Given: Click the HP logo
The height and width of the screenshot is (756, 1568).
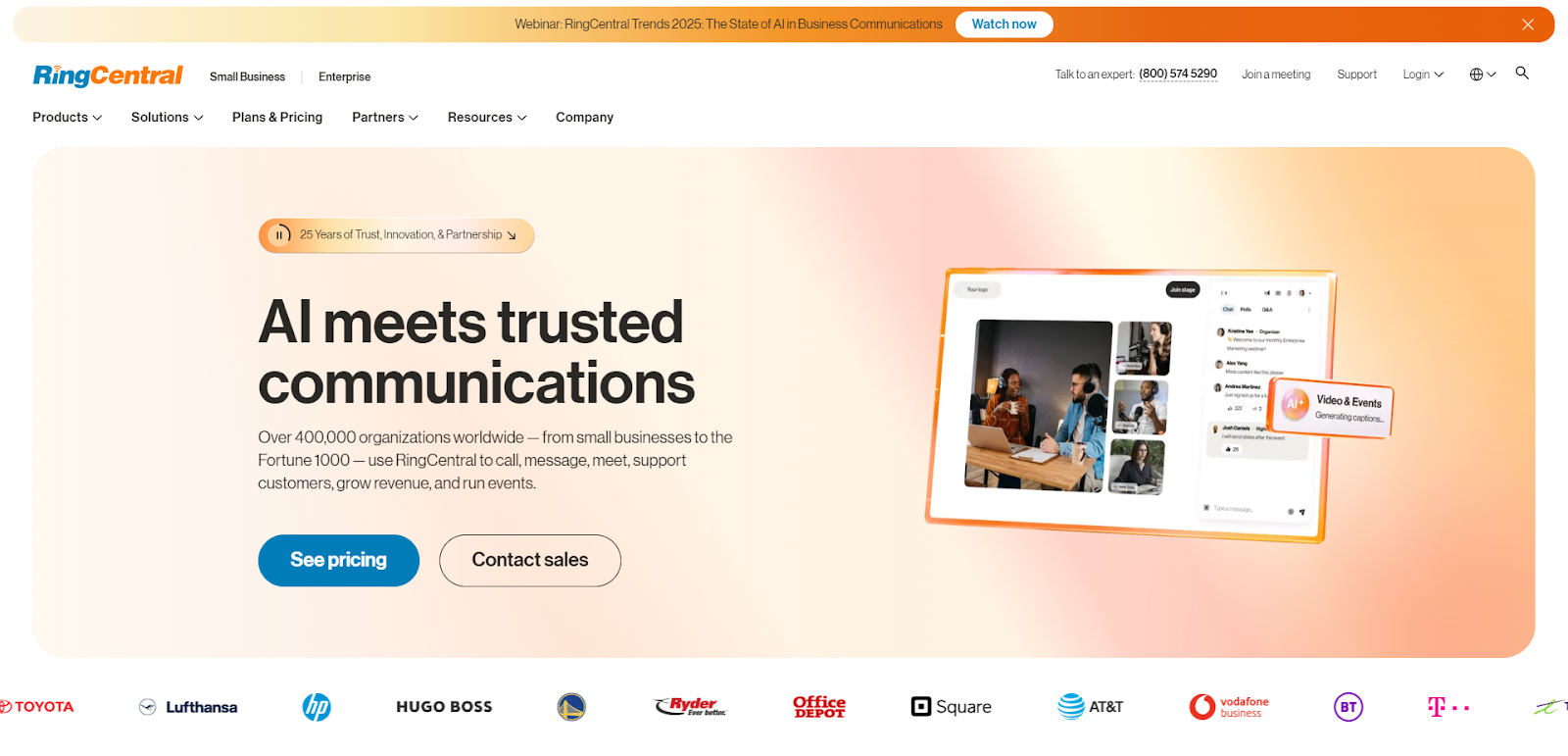Looking at the screenshot, I should tap(317, 707).
